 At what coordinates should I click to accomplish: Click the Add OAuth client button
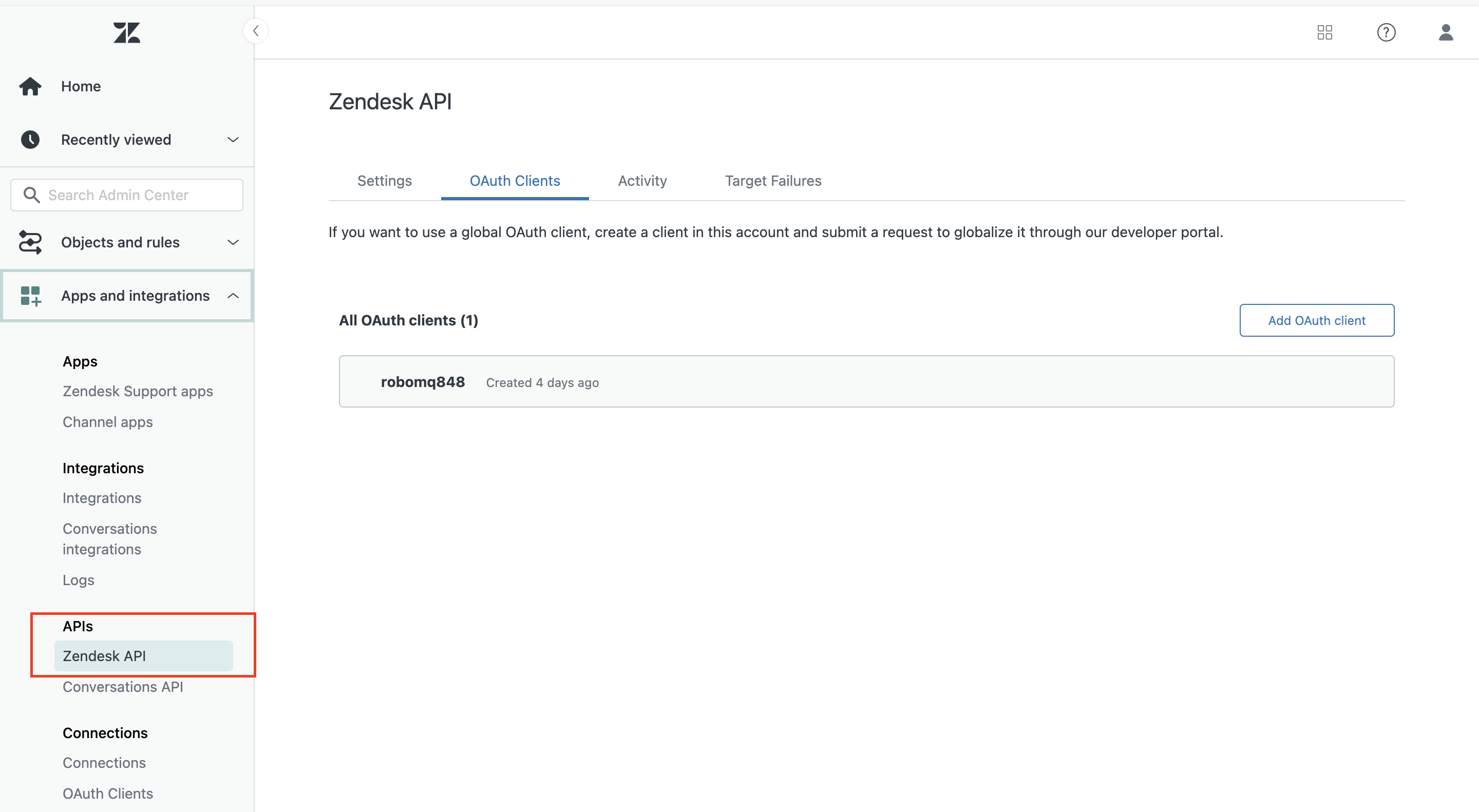point(1317,320)
